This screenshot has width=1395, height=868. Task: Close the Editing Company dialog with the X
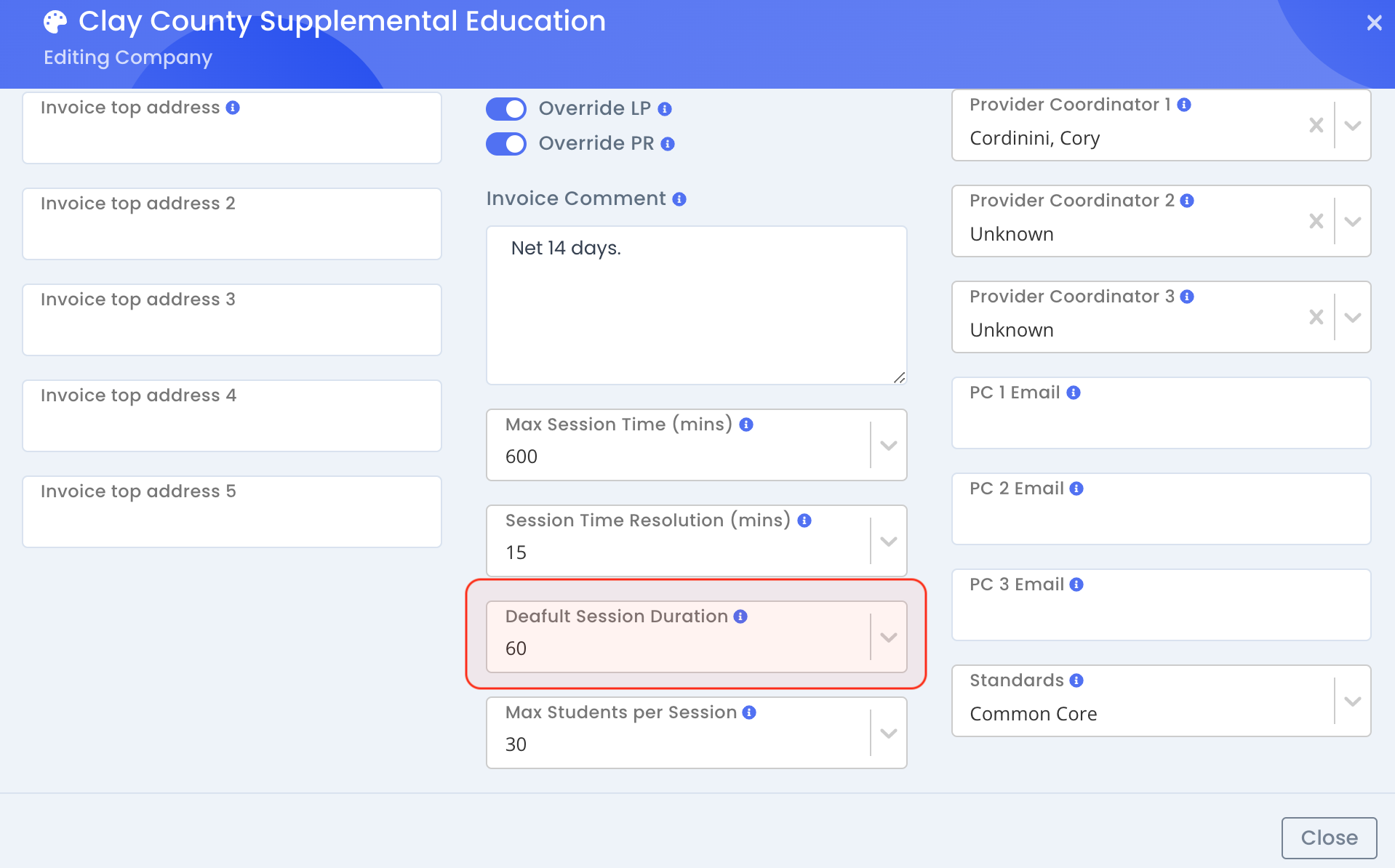1374,23
